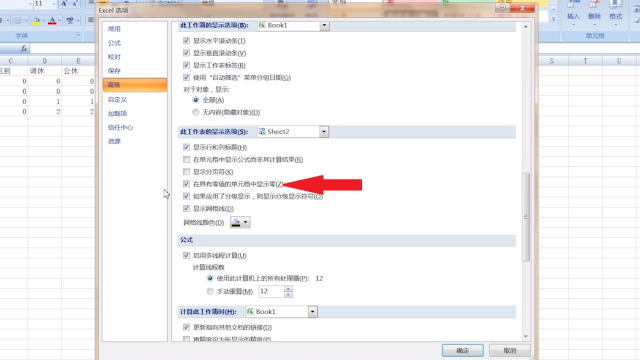Screen dimensions: 640x360
Task: Open workbook display options Book1 dropdown
Action: (x=324, y=25)
